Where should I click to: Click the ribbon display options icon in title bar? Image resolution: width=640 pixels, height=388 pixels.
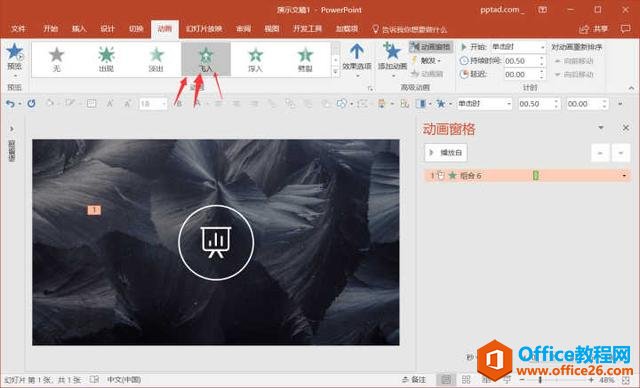542,10
